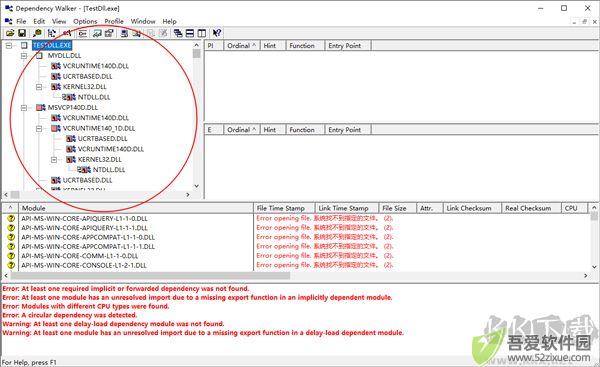The height and width of the screenshot is (367, 600).
Task: Click the magnifier toolbar icon beside Save
Action: (38, 33)
